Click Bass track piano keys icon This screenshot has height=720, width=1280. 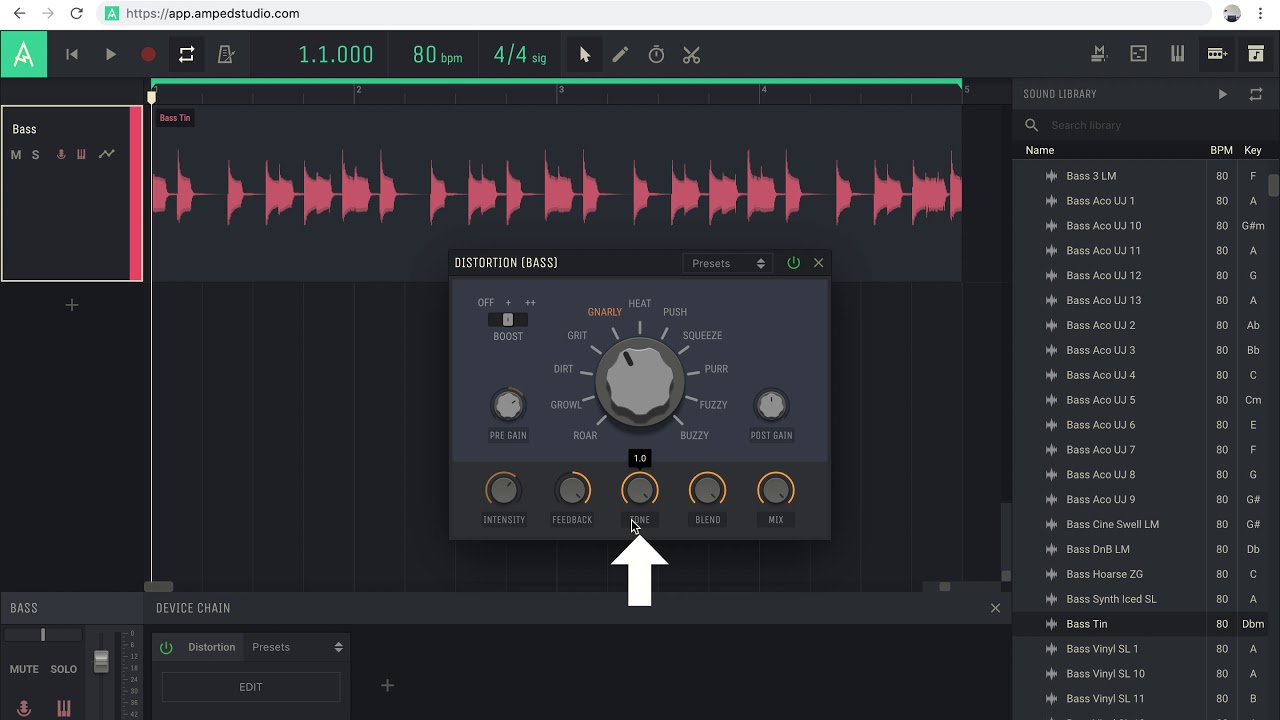[x=81, y=155]
